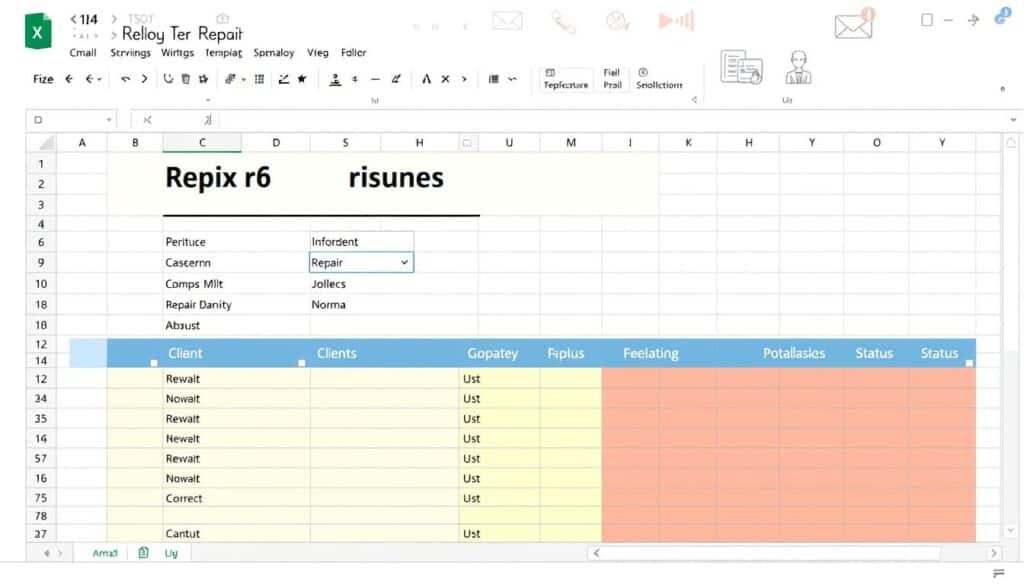1024x585 pixels.
Task: Click the refresh icon in toolbar
Action: click(x=168, y=79)
